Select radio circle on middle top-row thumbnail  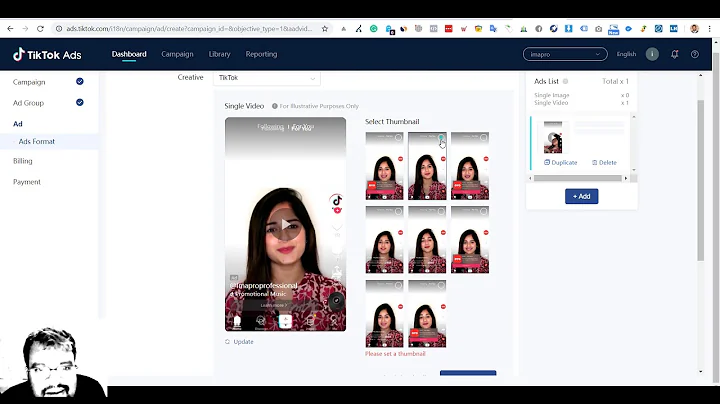click(x=441, y=137)
